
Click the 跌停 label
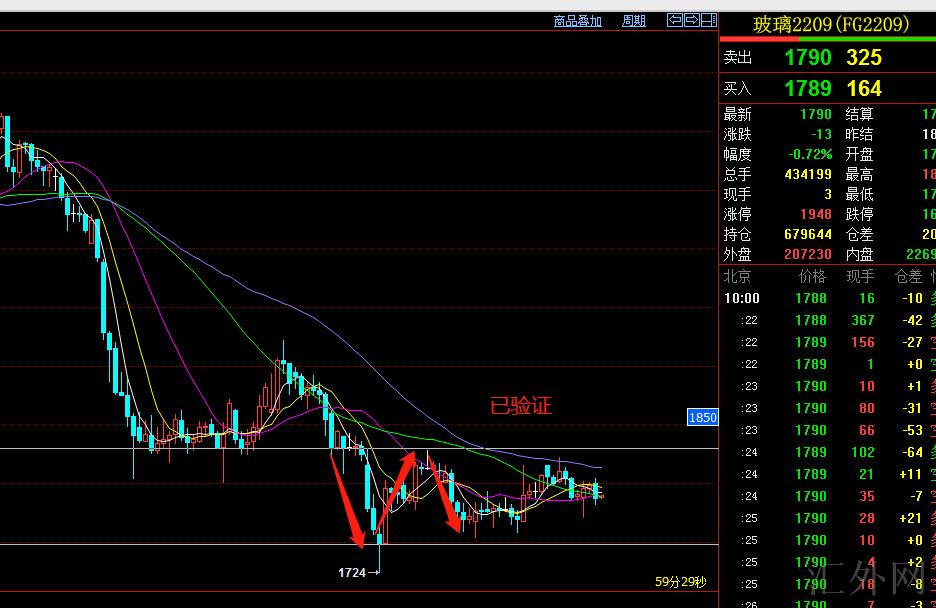click(x=859, y=214)
